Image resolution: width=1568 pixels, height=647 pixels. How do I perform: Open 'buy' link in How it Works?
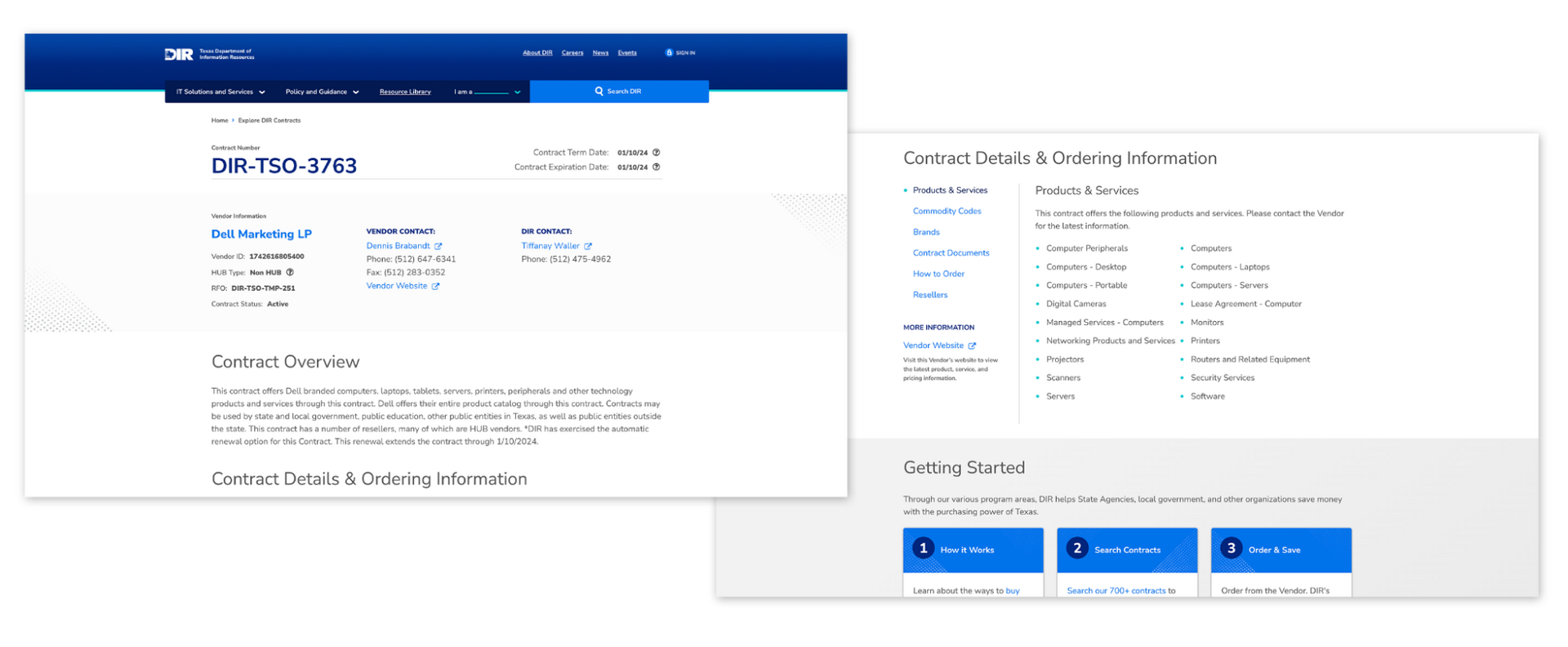coord(1013,591)
